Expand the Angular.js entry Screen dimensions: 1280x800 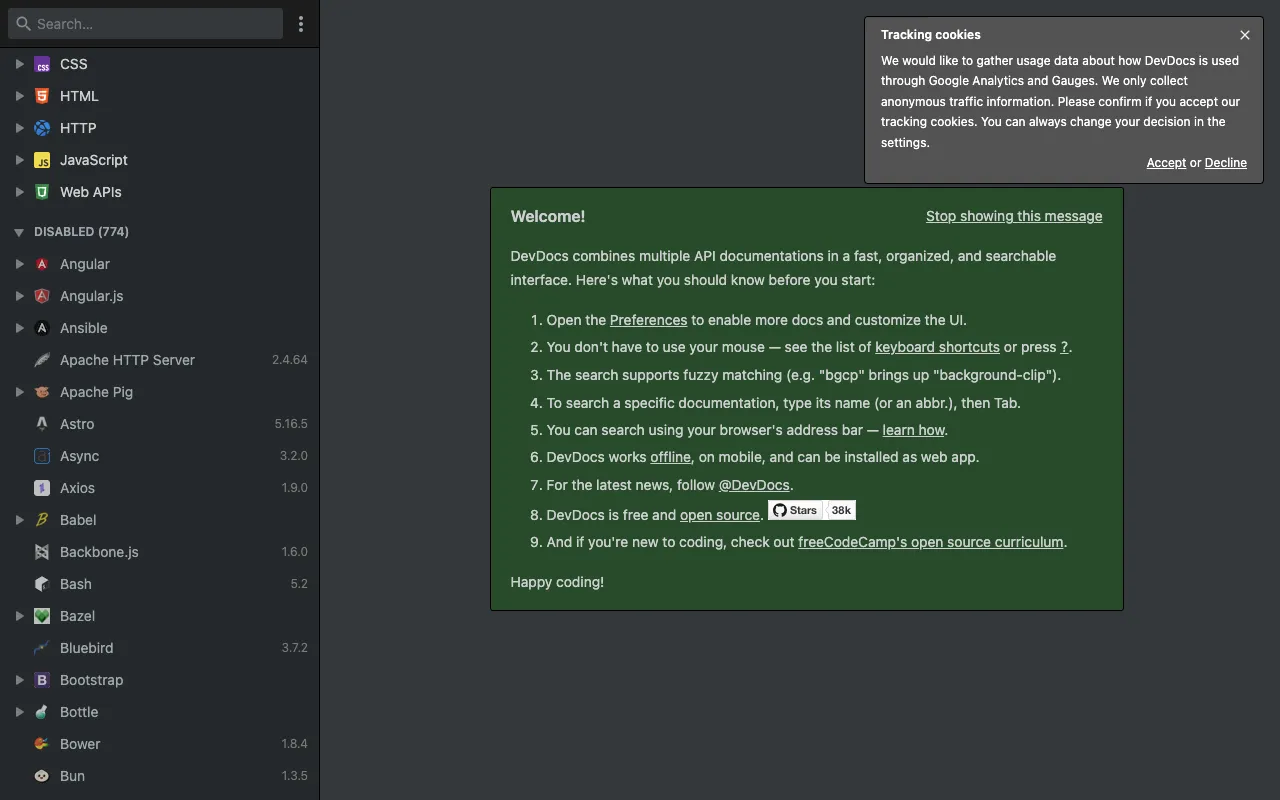[18, 296]
